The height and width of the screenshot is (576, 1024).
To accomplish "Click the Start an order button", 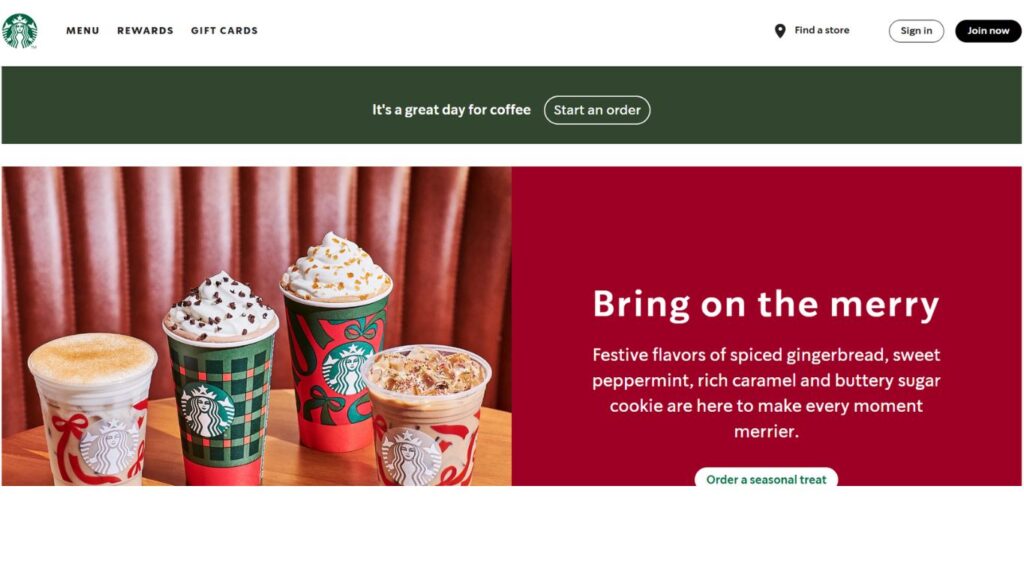I will click(x=597, y=110).
